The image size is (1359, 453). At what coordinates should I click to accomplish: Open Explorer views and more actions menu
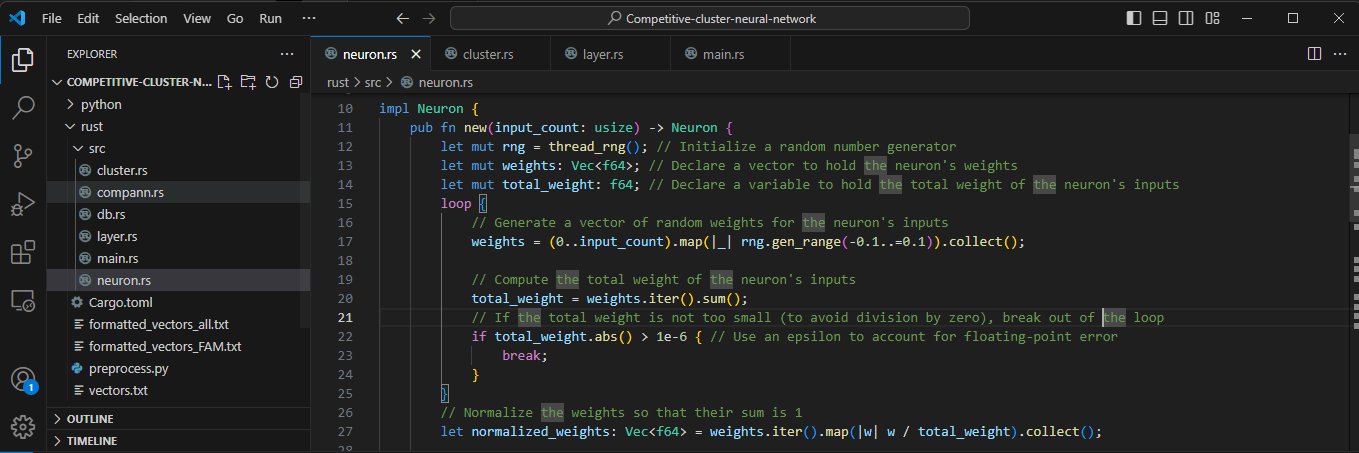click(x=288, y=54)
